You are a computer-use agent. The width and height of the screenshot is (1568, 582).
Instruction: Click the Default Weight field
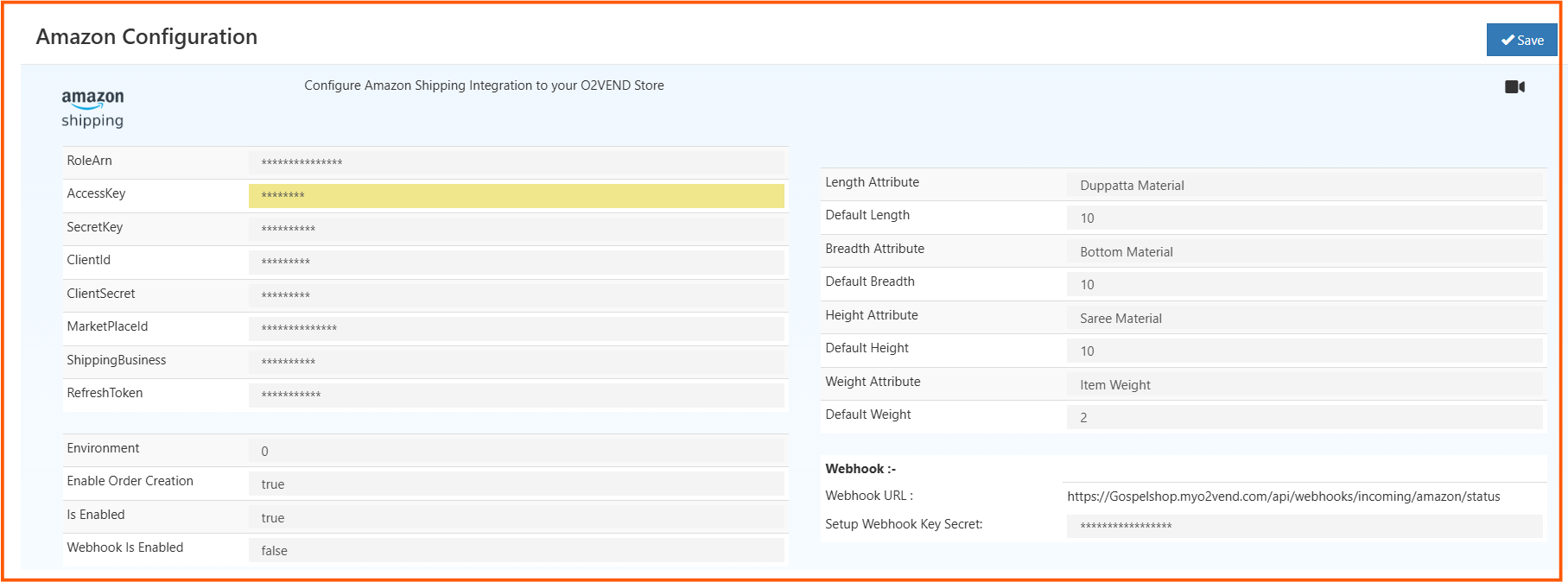pos(1305,417)
